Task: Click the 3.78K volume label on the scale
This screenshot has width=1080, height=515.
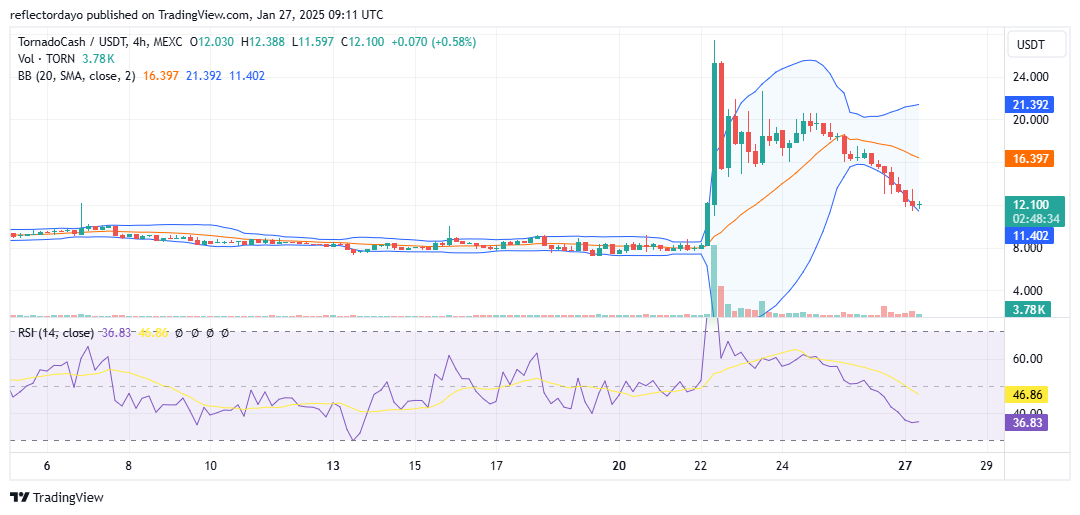Action: [x=1028, y=309]
